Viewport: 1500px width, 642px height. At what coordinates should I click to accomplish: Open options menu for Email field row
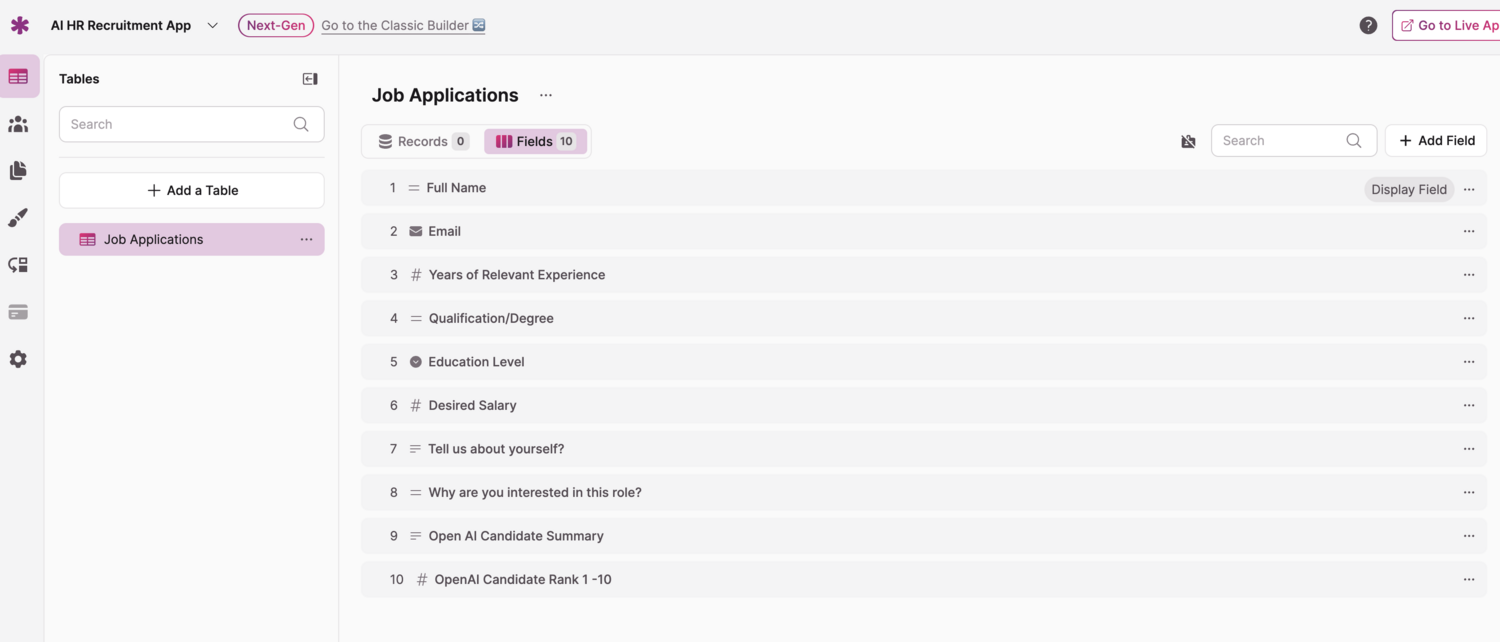1468,232
